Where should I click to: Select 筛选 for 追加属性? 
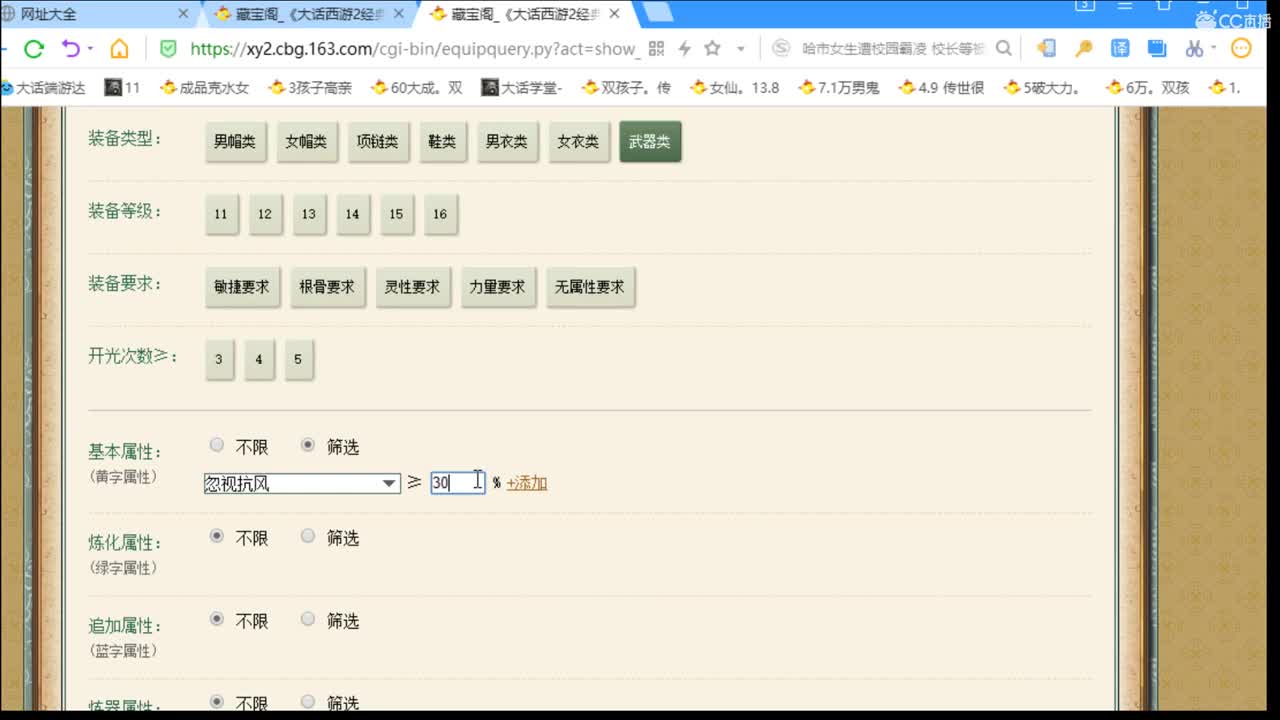click(308, 620)
